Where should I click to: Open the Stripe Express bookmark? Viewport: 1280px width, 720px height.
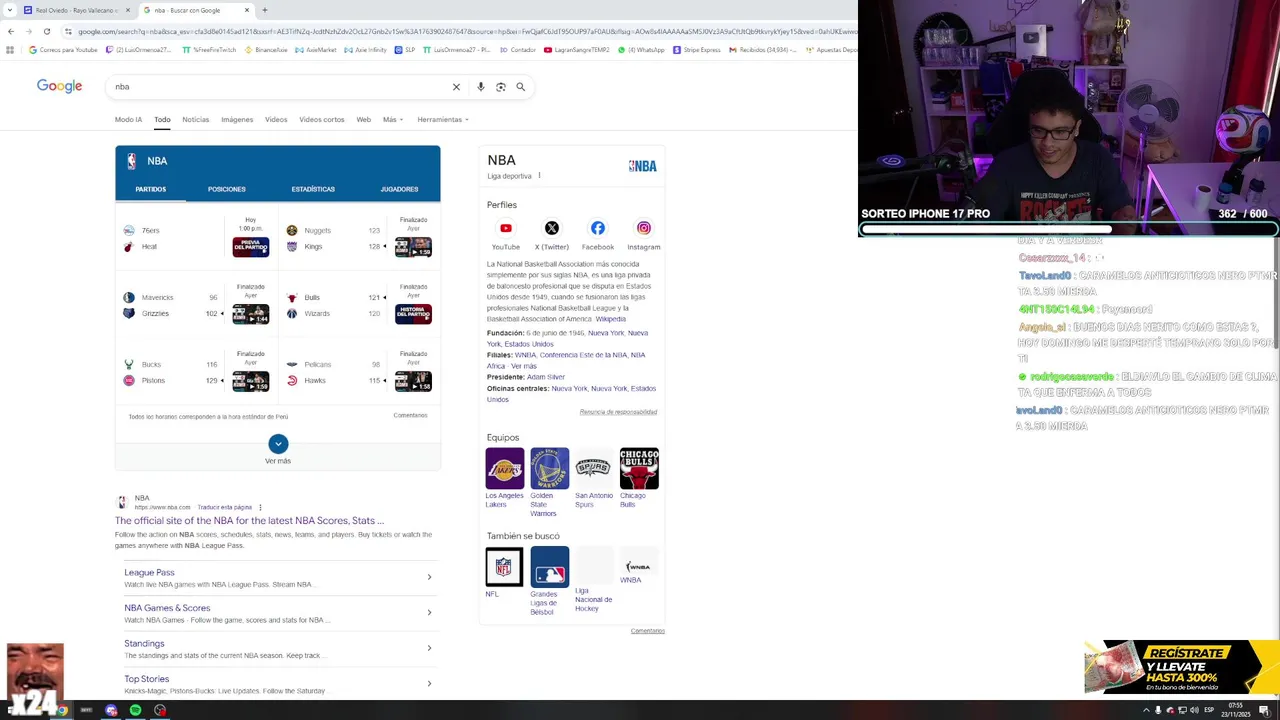pos(697,49)
